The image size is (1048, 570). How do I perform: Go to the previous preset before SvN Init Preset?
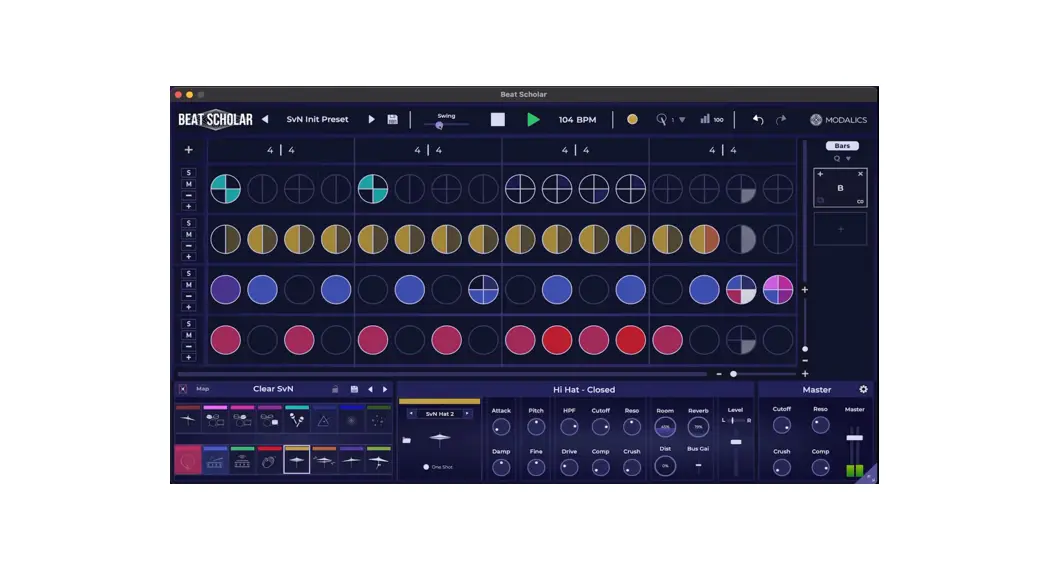point(265,119)
